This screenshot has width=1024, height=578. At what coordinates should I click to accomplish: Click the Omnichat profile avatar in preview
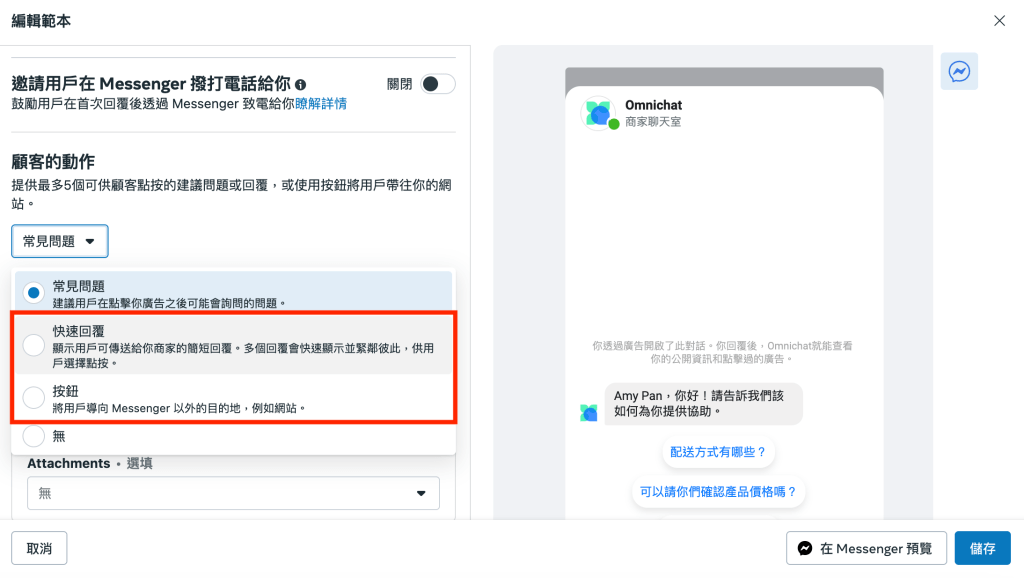pos(599,114)
